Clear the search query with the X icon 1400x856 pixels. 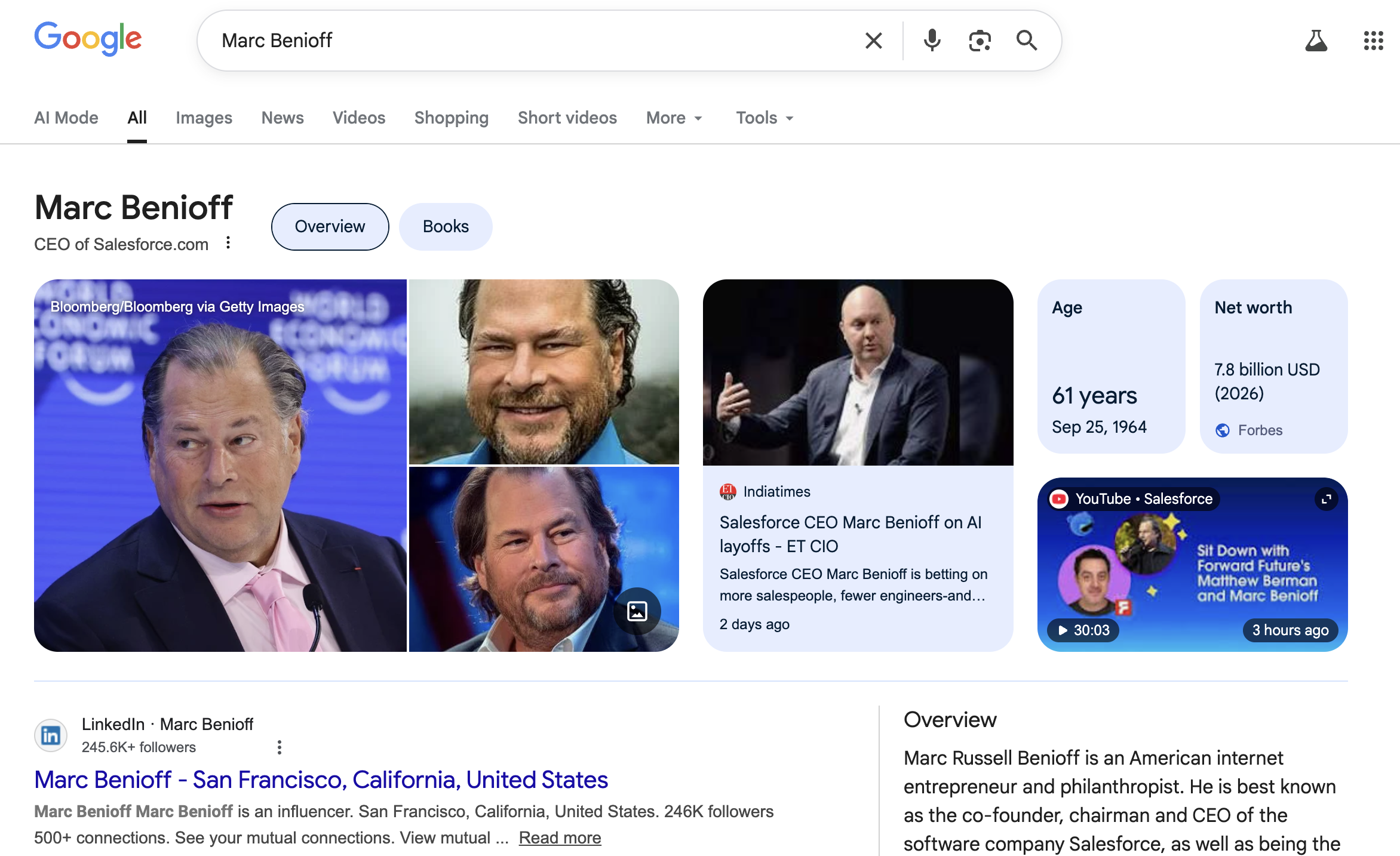click(x=873, y=40)
